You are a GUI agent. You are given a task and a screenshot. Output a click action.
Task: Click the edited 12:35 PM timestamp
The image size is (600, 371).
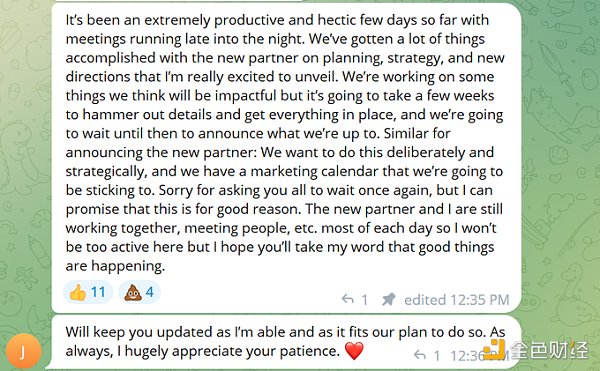[457, 299]
